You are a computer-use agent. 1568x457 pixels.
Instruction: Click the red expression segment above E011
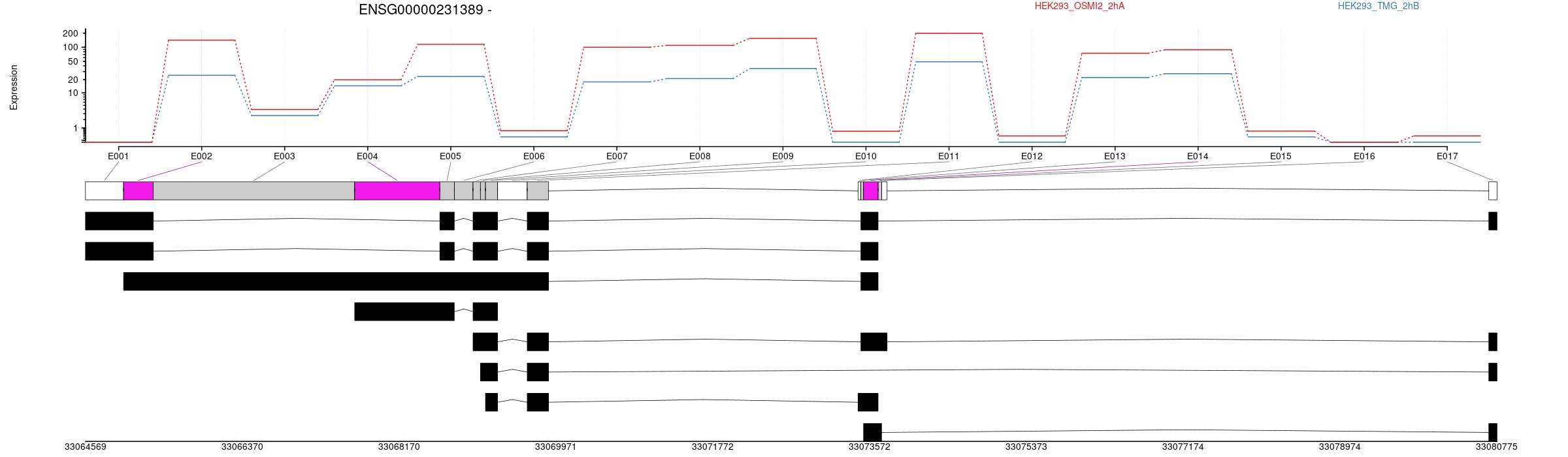(949, 33)
